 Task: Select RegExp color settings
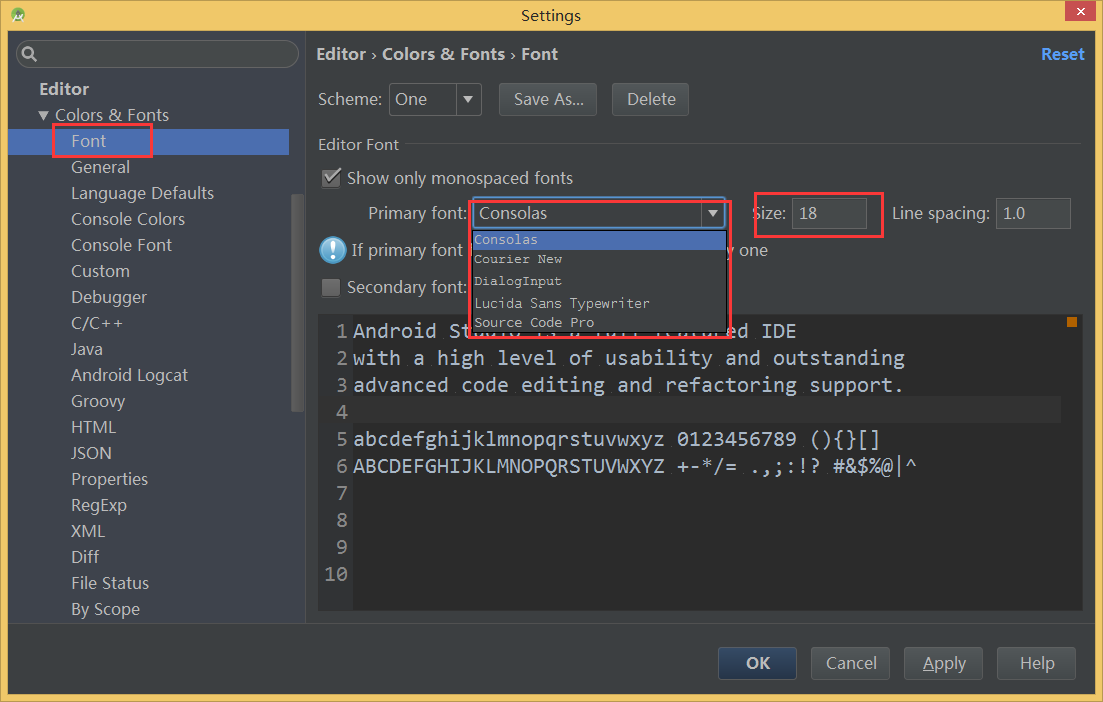(x=98, y=506)
